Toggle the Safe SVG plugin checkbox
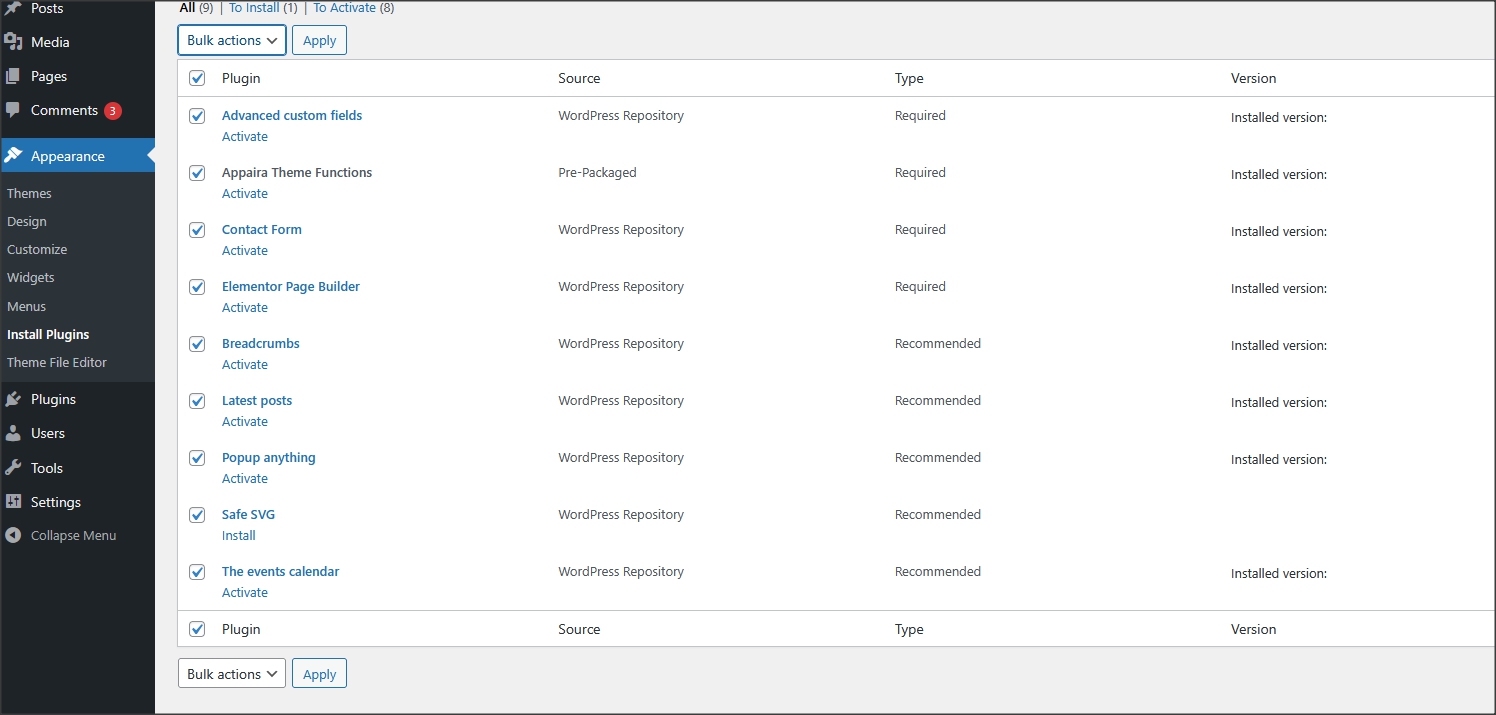Image resolution: width=1496 pixels, height=715 pixels. coord(197,515)
